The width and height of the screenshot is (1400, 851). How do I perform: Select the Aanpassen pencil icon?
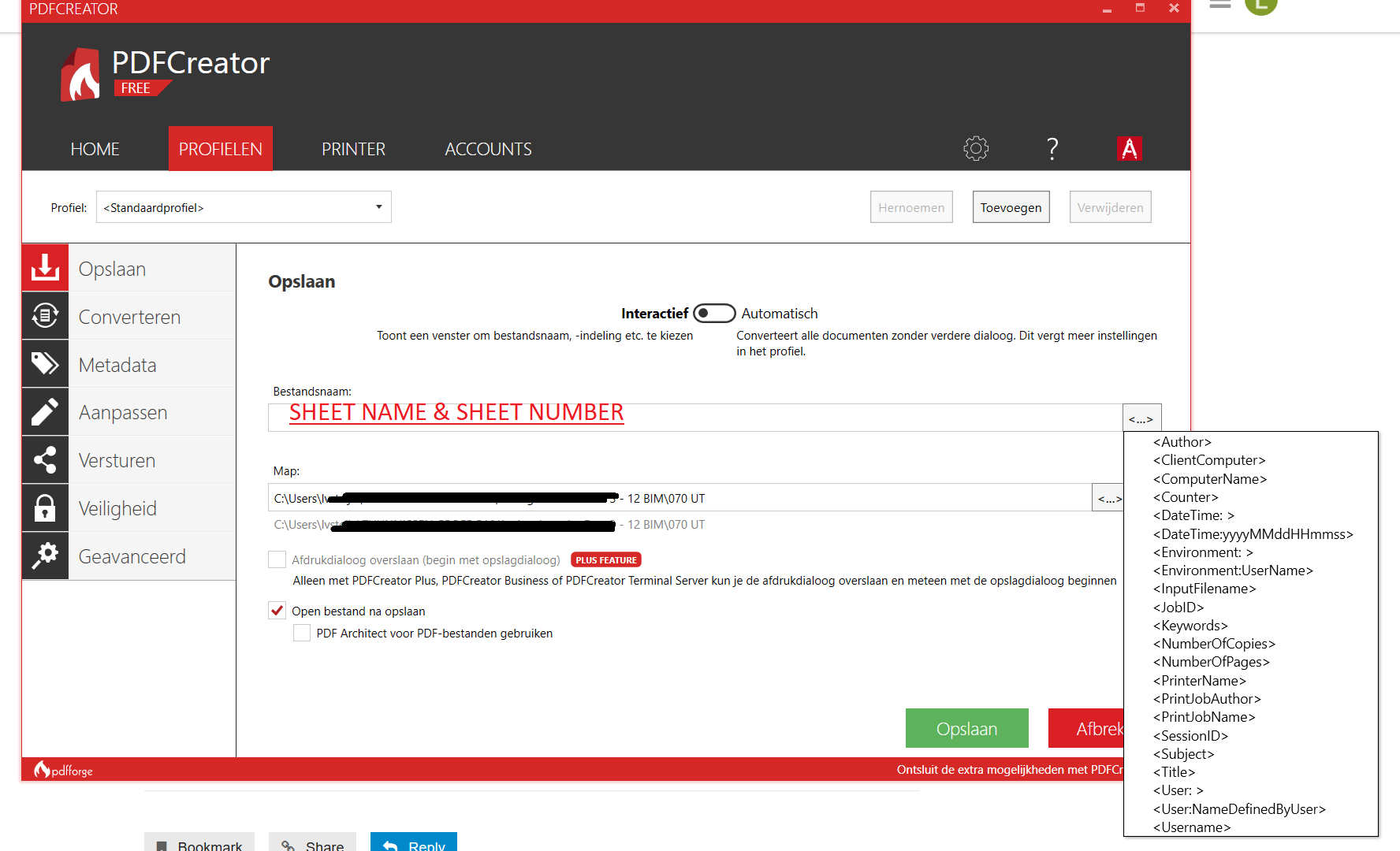[x=45, y=412]
